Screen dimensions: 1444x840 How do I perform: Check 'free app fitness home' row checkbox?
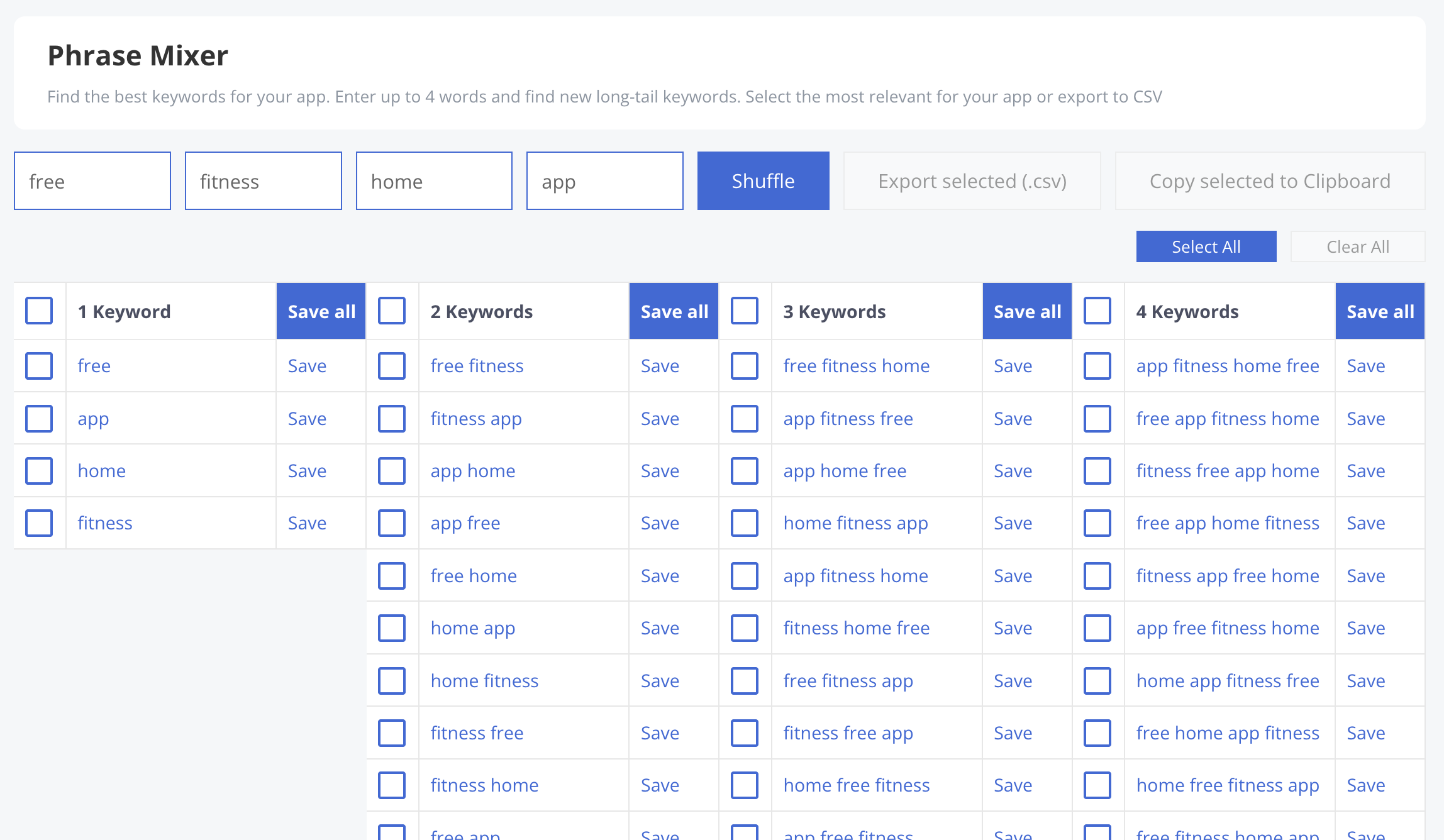point(1097,419)
